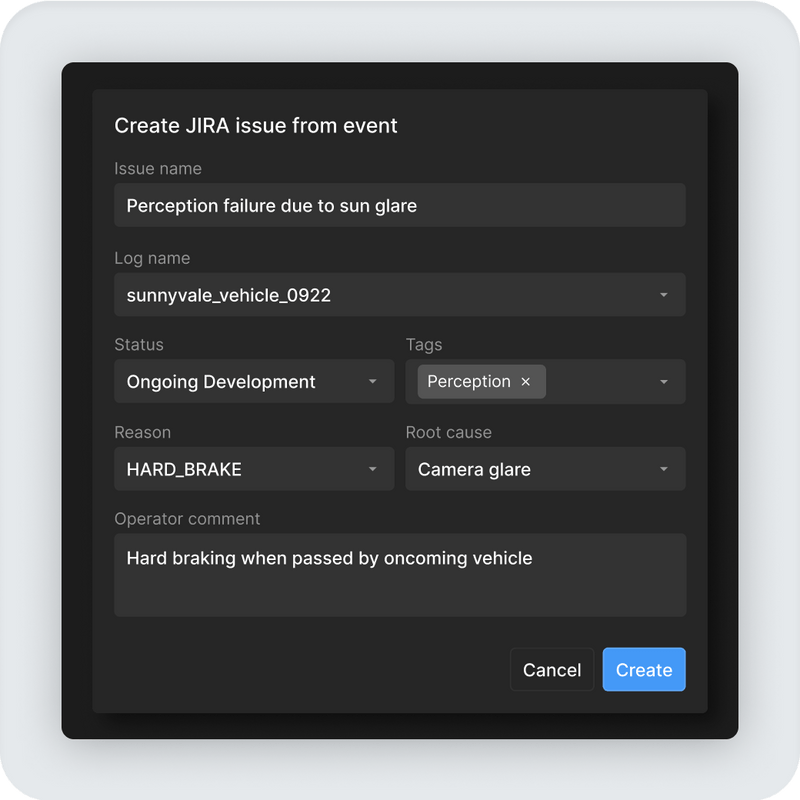The width and height of the screenshot is (800, 800).
Task: Expand the Status dropdown showing Ongoing Development
Action: point(253,381)
